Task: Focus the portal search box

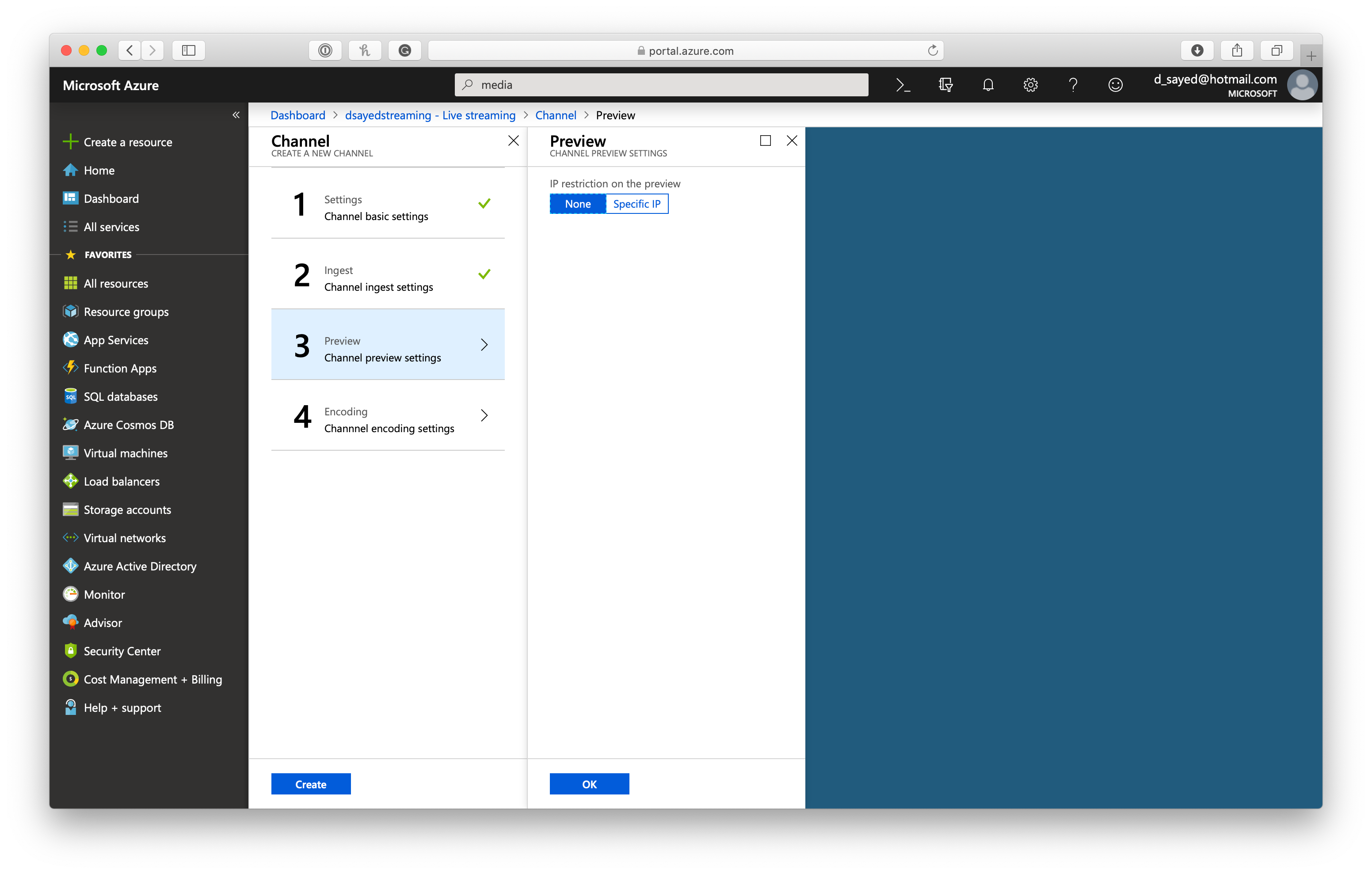Action: (662, 85)
